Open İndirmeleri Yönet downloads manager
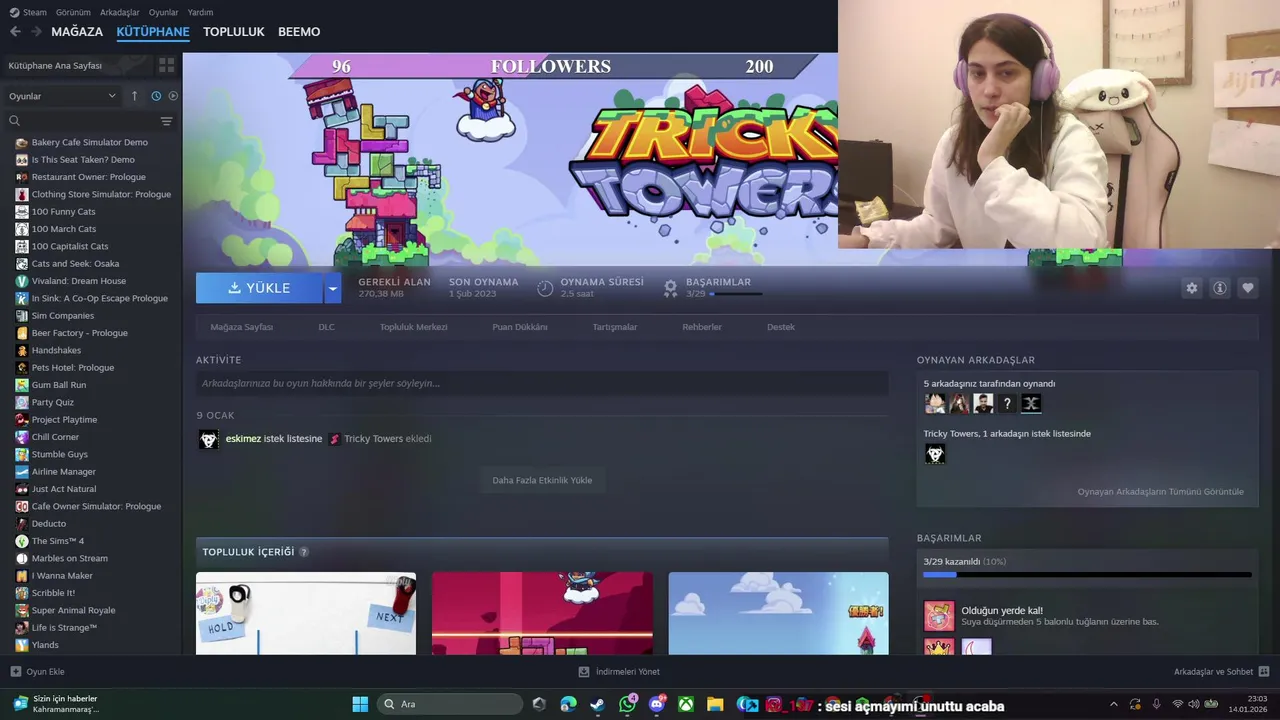Viewport: 1280px width, 720px height. pyautogui.click(x=619, y=672)
